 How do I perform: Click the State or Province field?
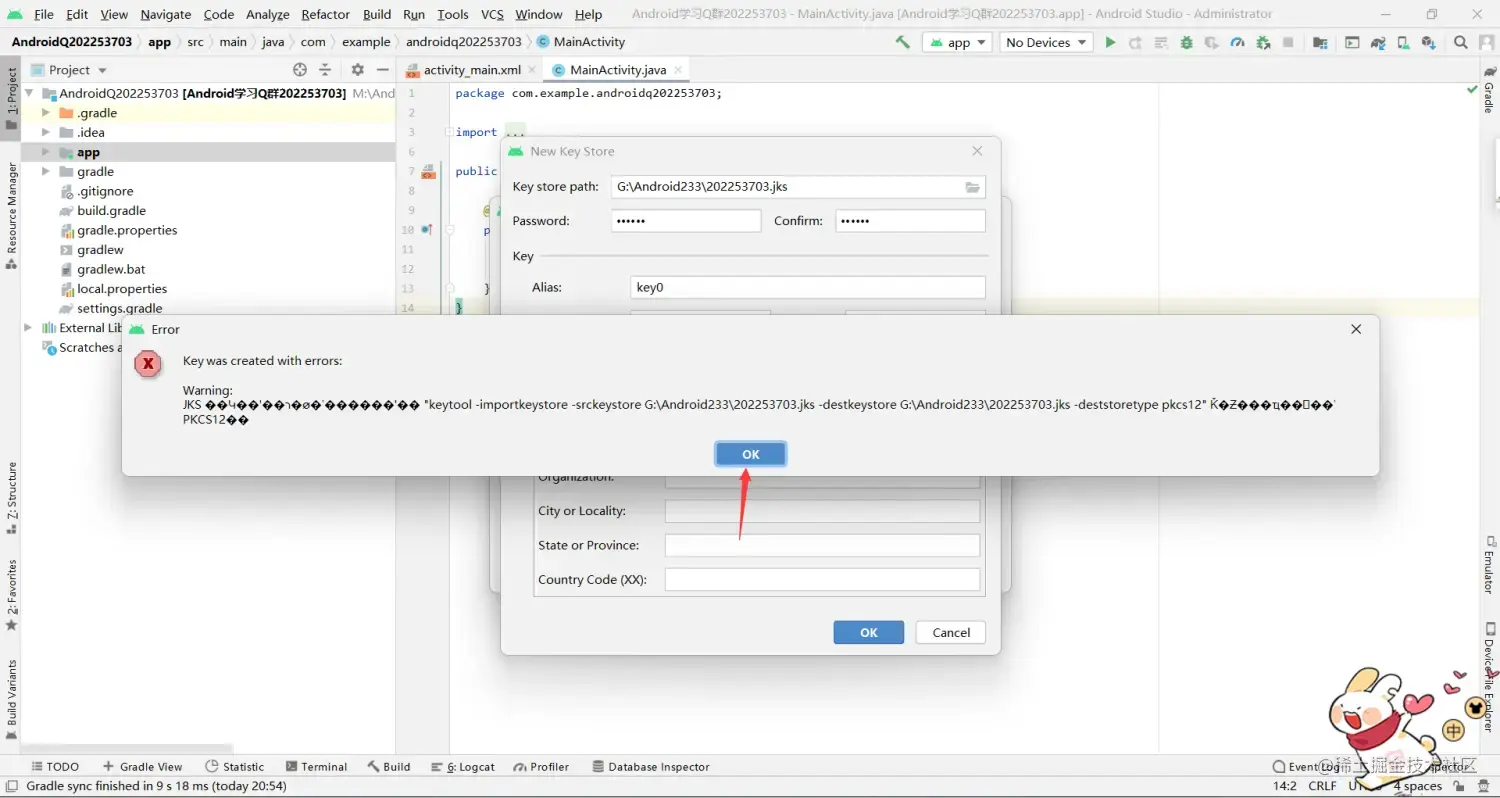[822, 545]
